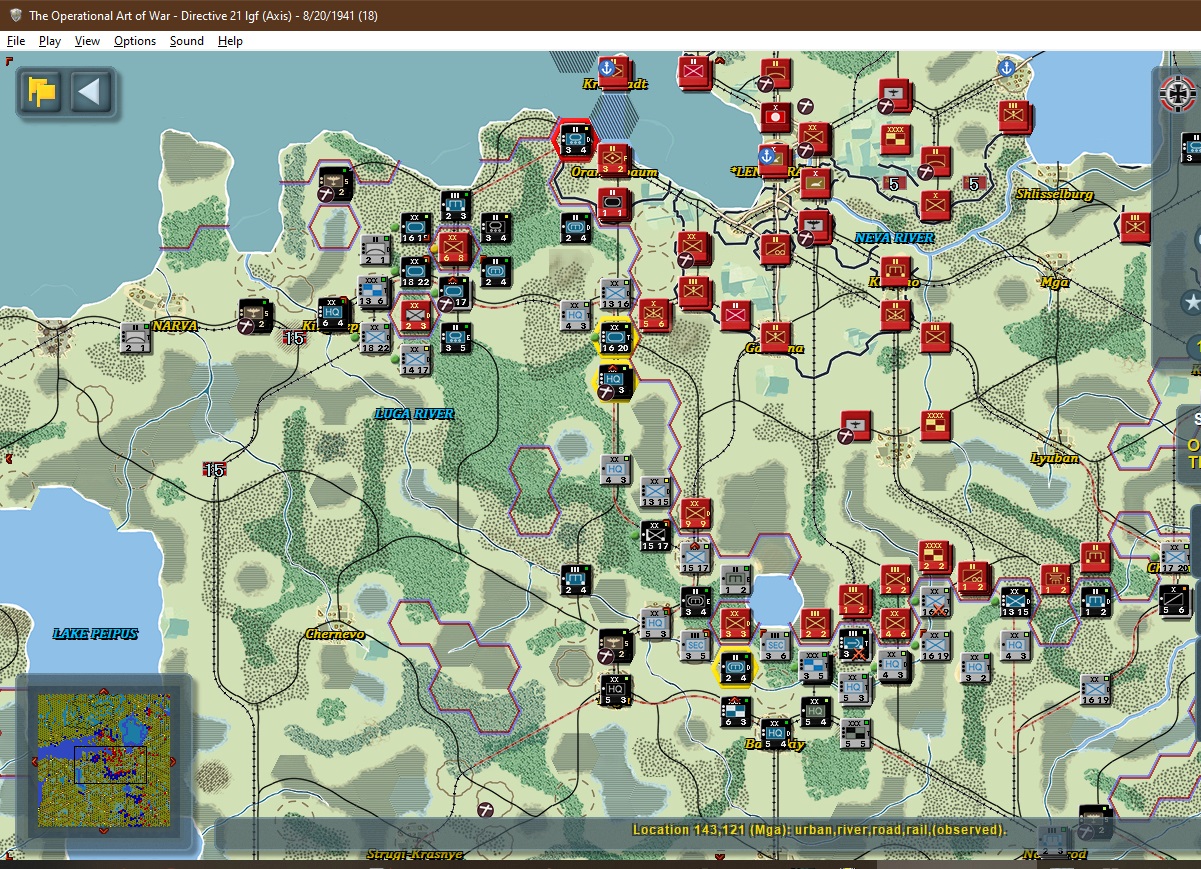Click the anchor port icon near Lake Ladoga
The width and height of the screenshot is (1201, 869).
(x=1006, y=69)
